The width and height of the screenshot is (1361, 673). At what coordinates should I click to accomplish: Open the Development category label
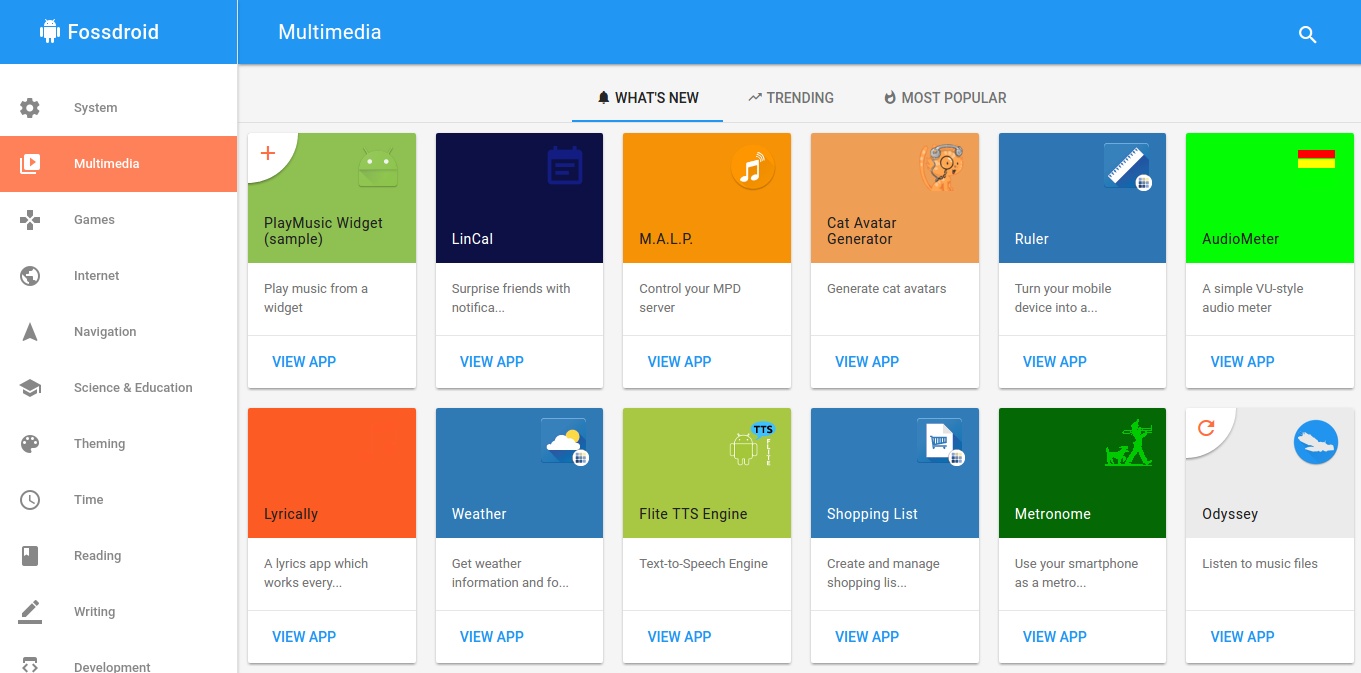pos(112,666)
